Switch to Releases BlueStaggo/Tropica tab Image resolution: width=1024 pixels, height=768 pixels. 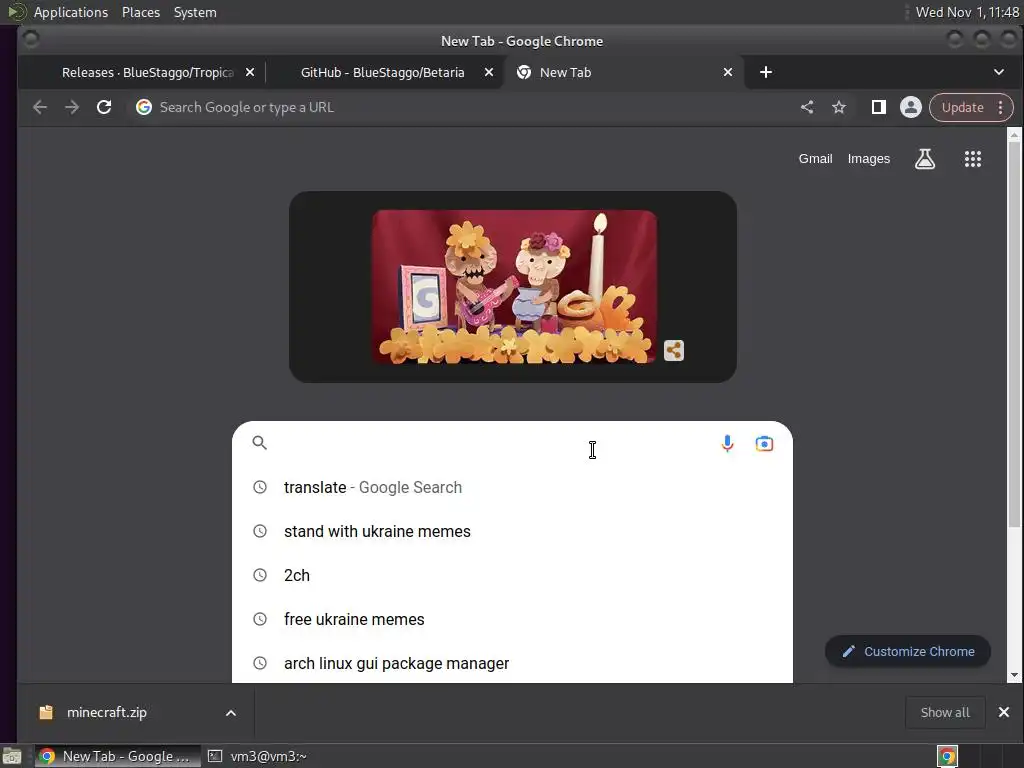(x=148, y=72)
